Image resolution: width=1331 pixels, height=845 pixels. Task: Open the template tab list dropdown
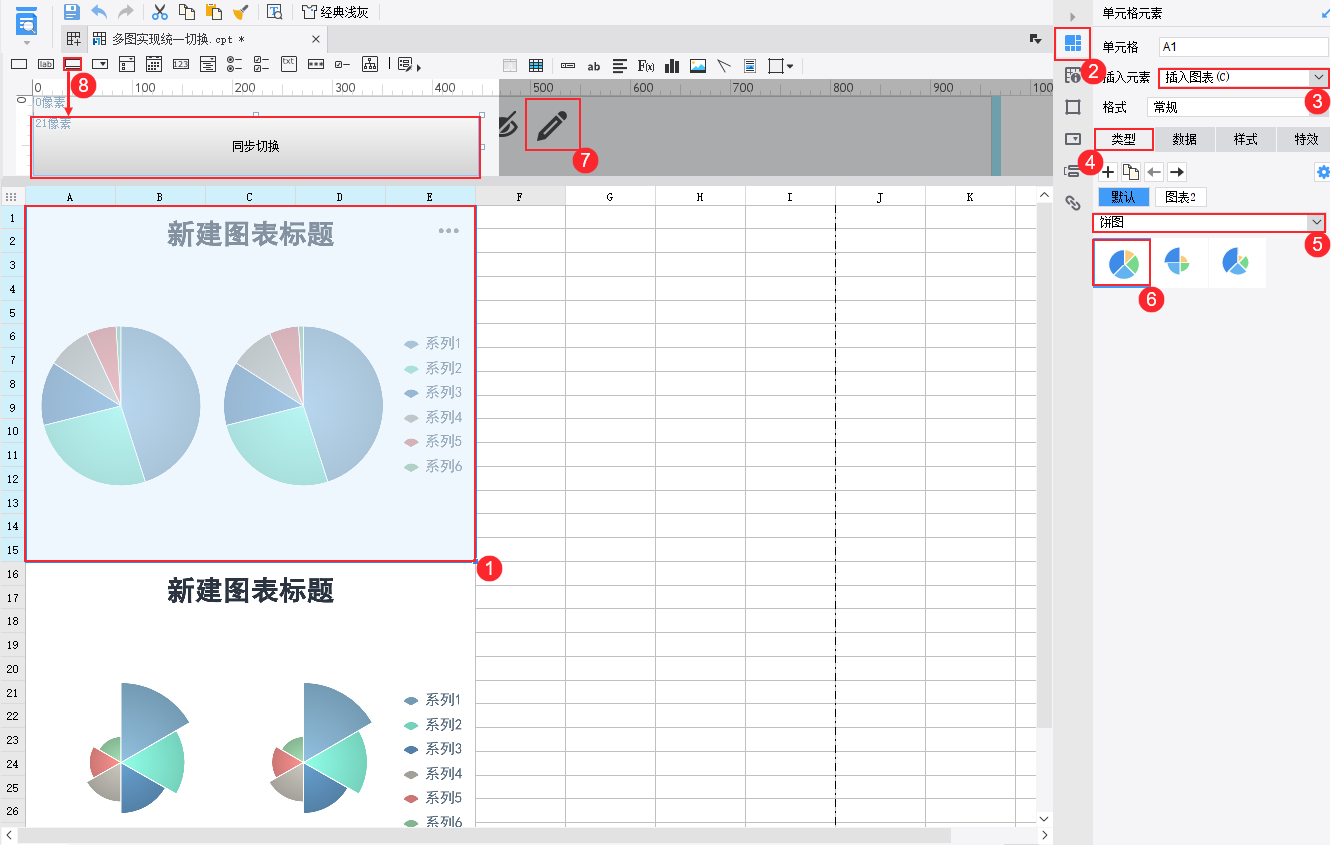pos(1036,38)
